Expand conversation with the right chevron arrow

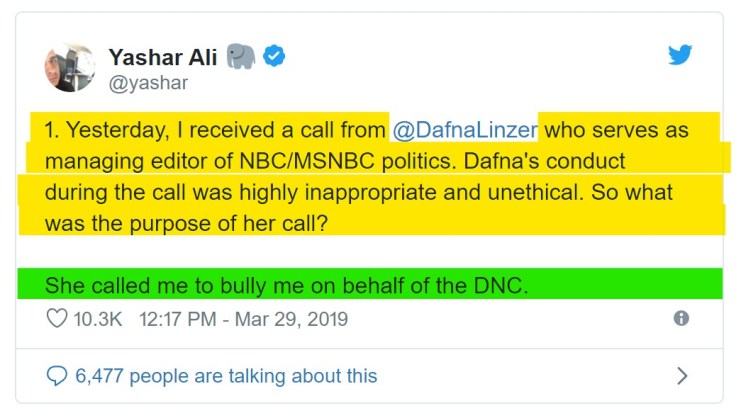pos(682,376)
